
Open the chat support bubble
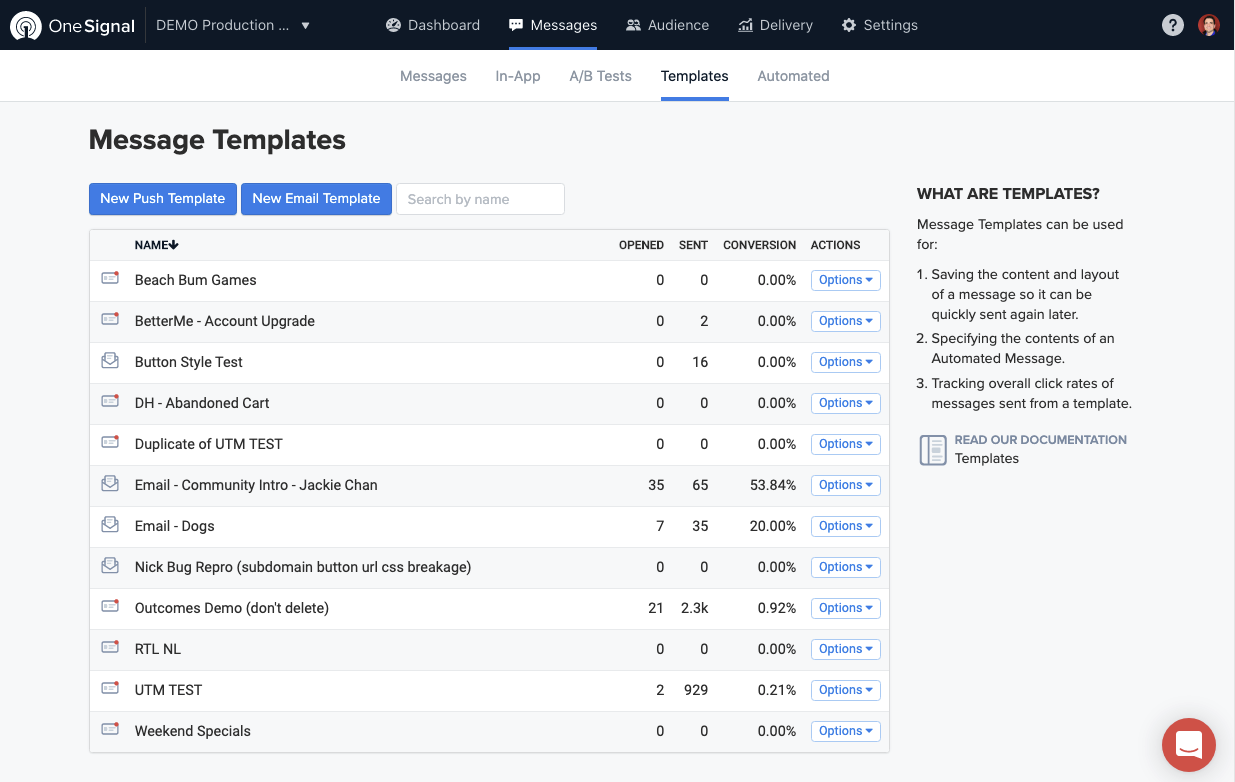[1189, 745]
